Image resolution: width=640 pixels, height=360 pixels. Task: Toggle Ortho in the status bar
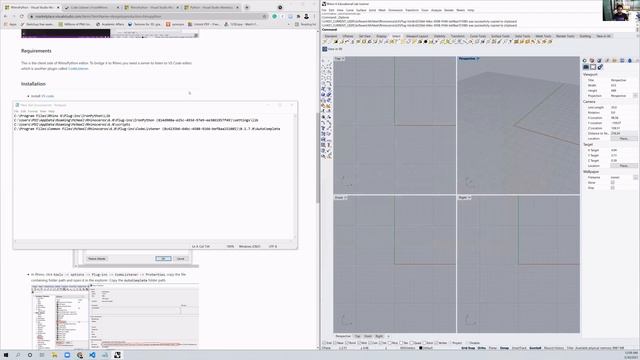[x=482, y=348]
